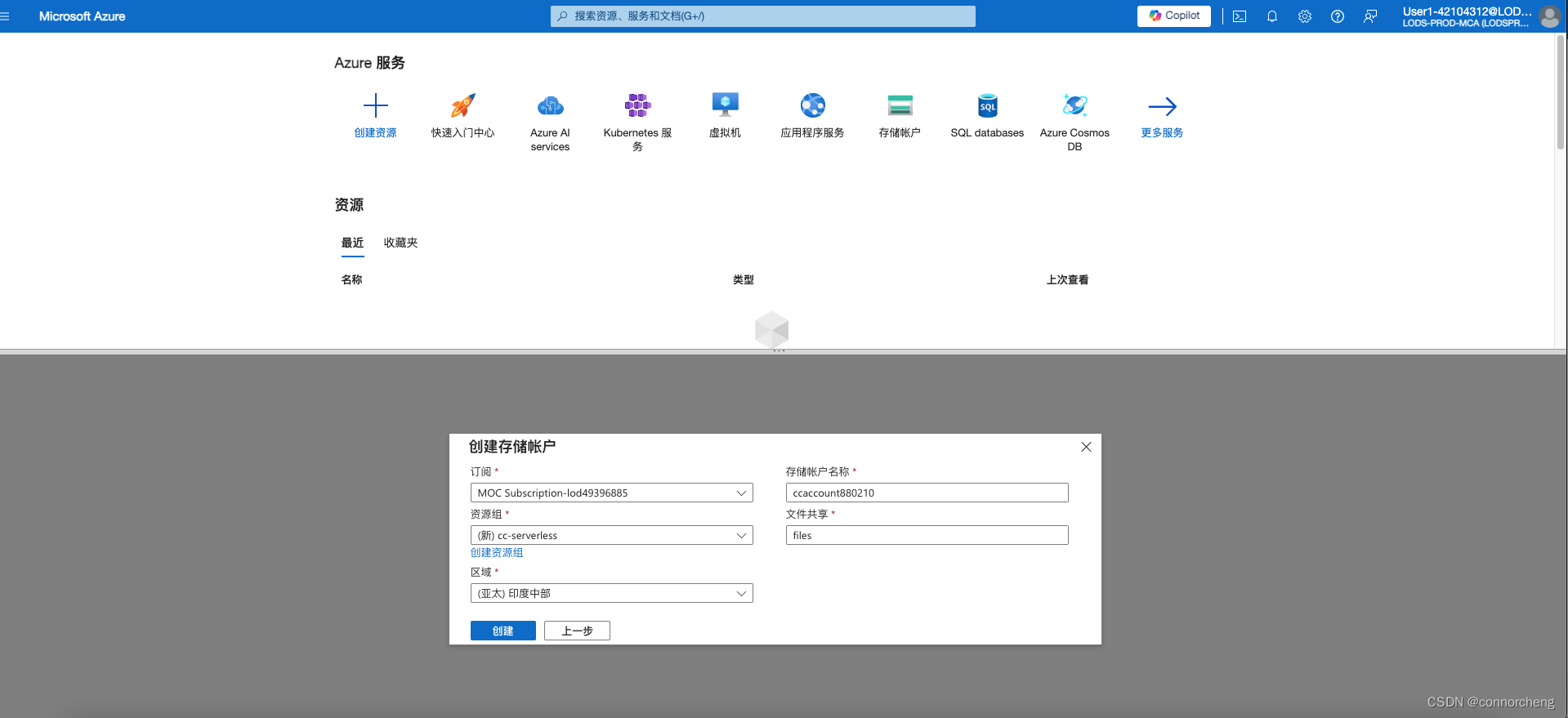
Task: Click the storage account name field
Action: 927,493
